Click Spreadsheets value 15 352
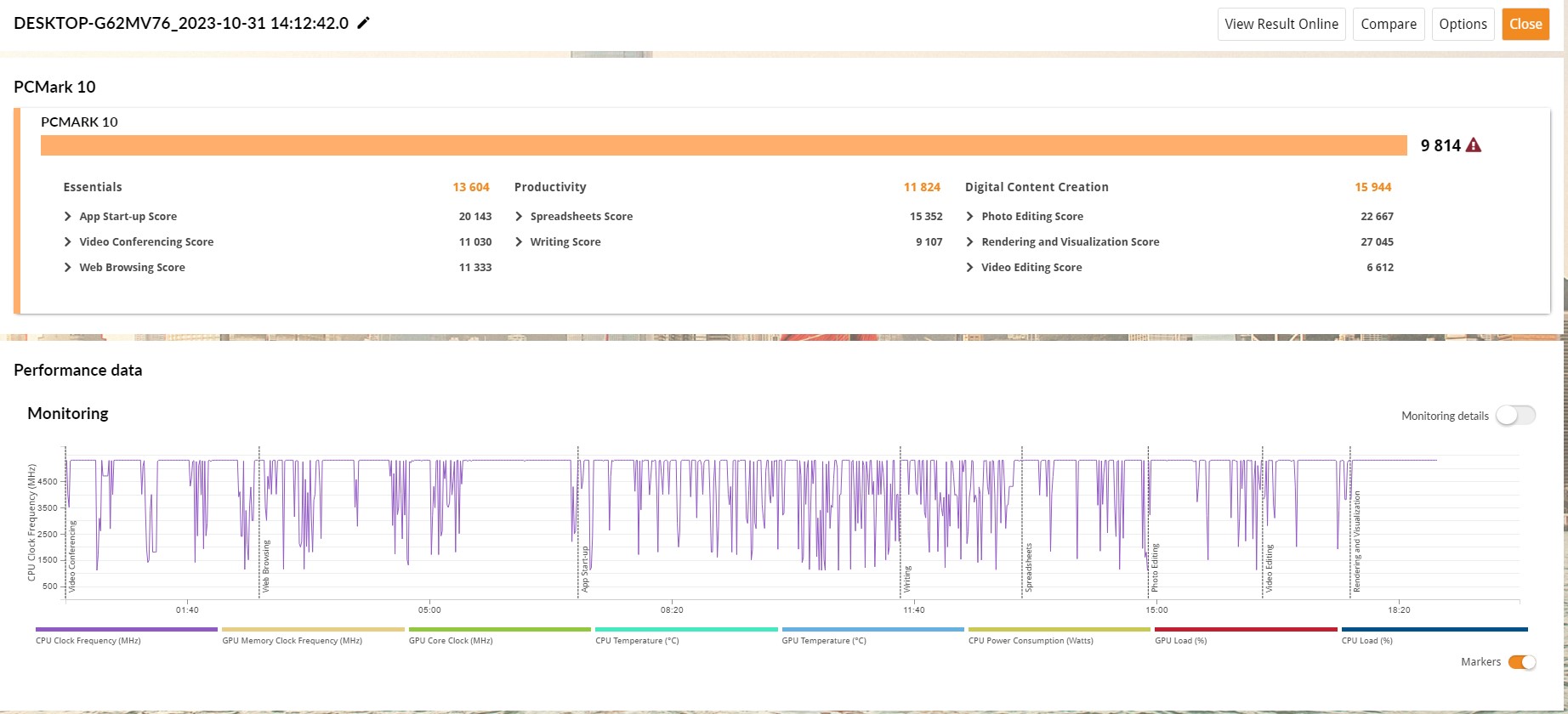This screenshot has height=714, width=1568. coord(926,217)
